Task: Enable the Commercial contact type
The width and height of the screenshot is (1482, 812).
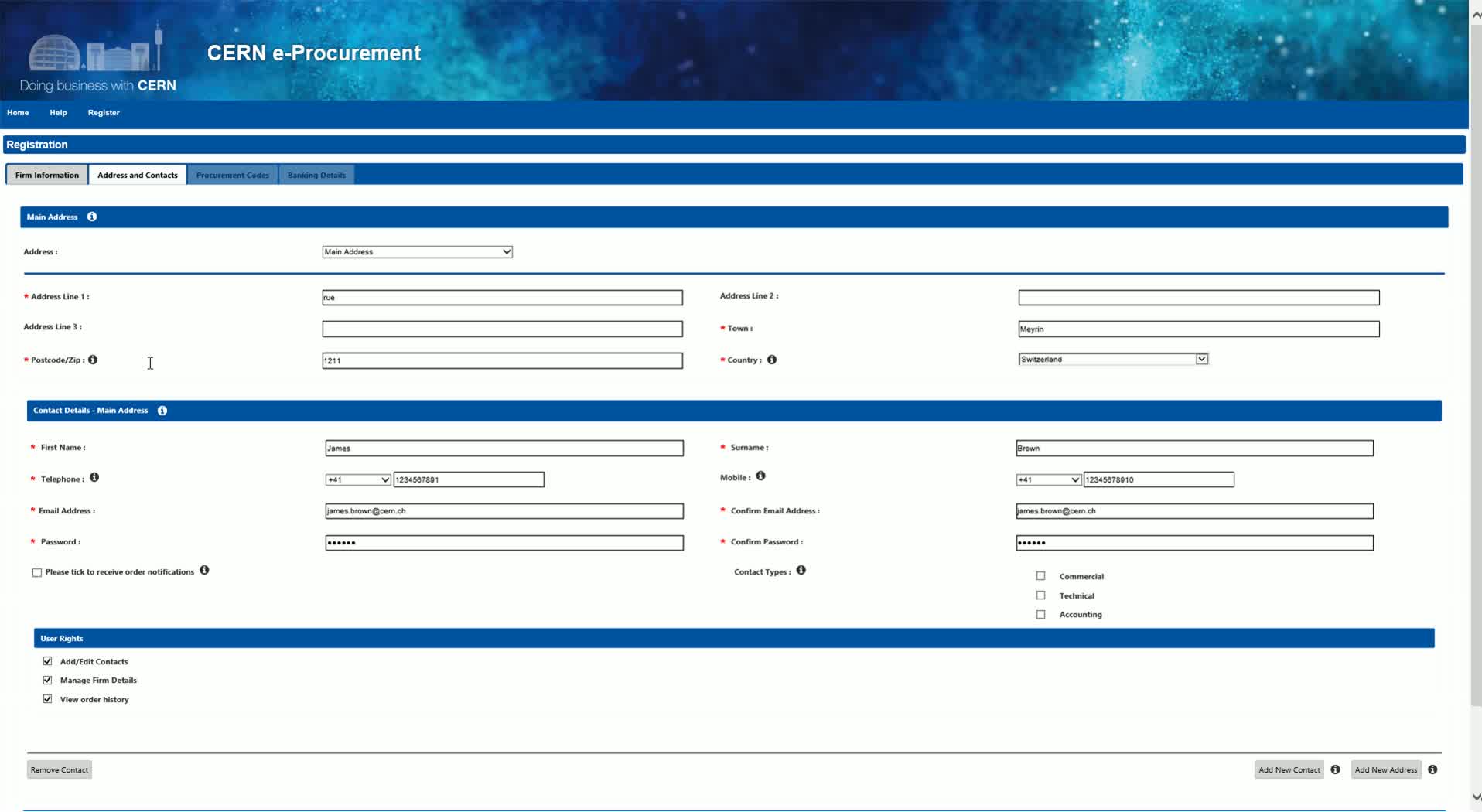Action: coord(1041,576)
